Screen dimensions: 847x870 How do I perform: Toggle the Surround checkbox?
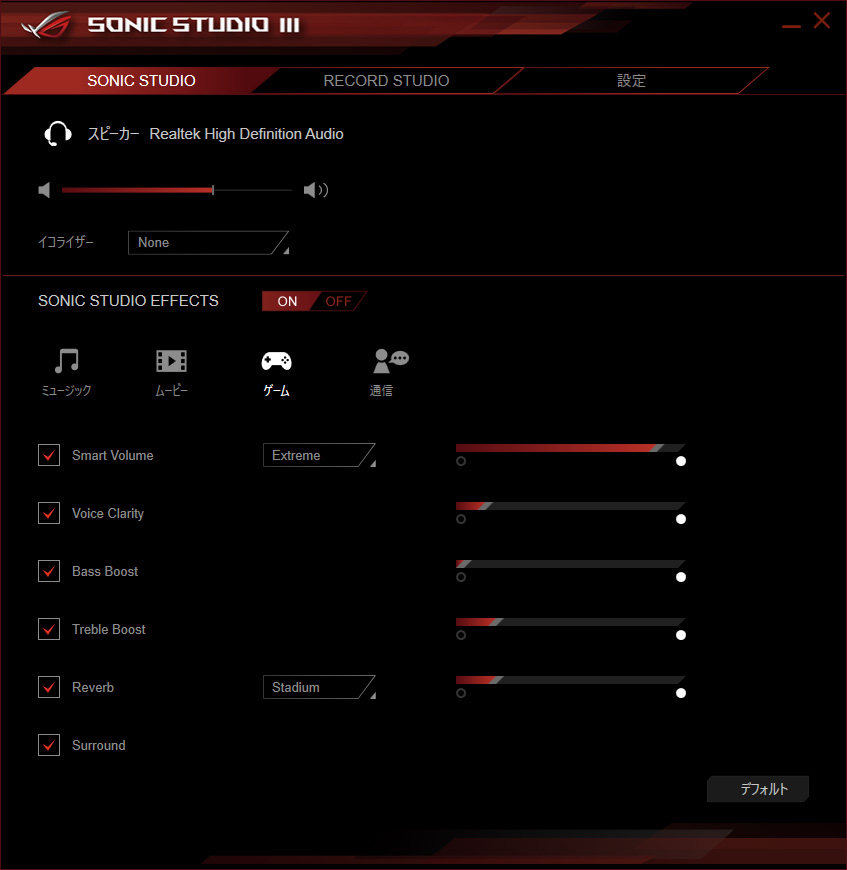point(49,745)
